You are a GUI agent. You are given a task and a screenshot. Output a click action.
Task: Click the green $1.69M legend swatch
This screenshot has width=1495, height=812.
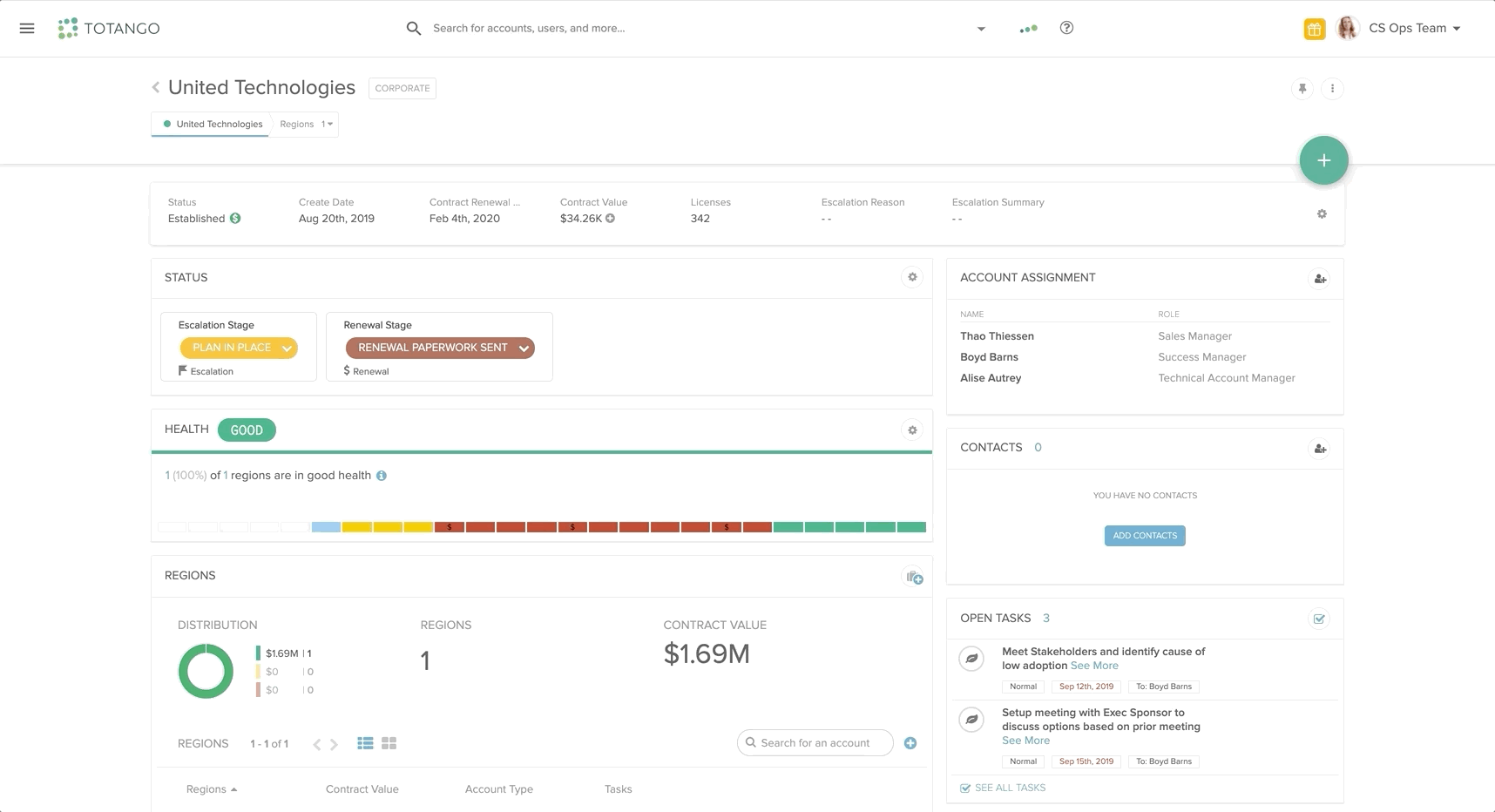[259, 653]
